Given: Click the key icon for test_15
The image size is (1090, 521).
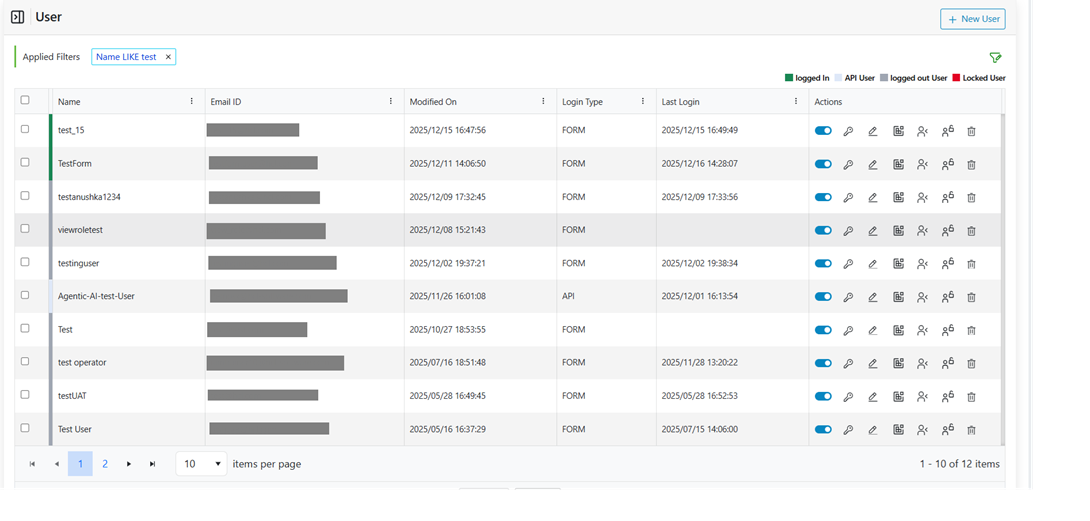Looking at the screenshot, I should pyautogui.click(x=848, y=131).
